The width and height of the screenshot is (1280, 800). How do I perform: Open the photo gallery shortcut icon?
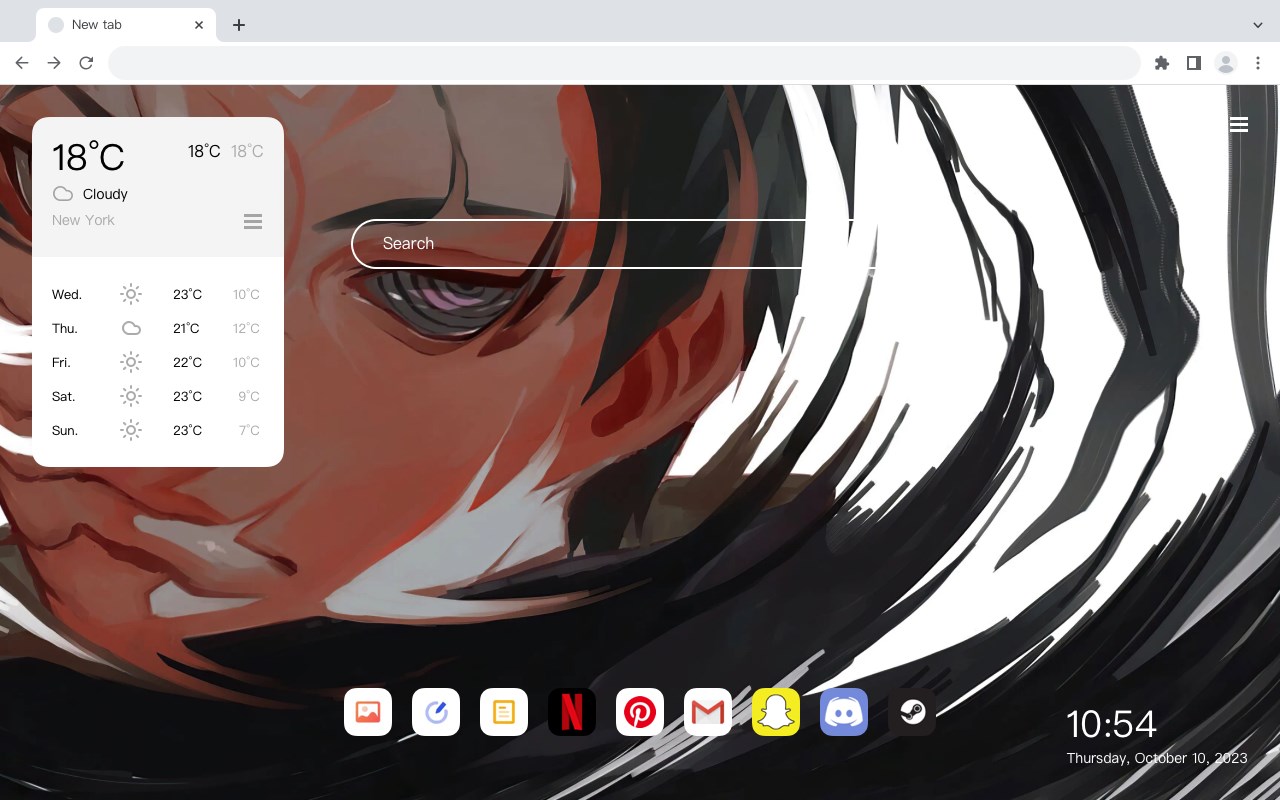[x=368, y=712]
